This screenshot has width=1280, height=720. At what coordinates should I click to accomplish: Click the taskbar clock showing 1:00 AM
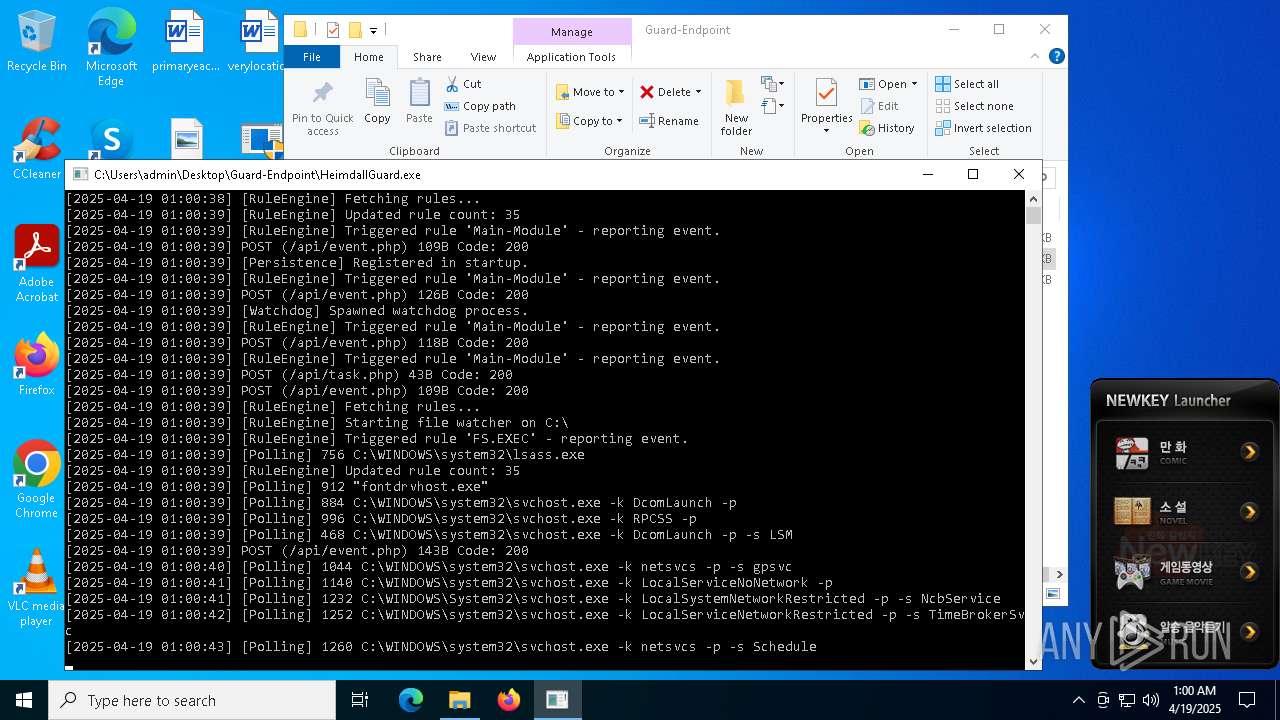(1194, 700)
